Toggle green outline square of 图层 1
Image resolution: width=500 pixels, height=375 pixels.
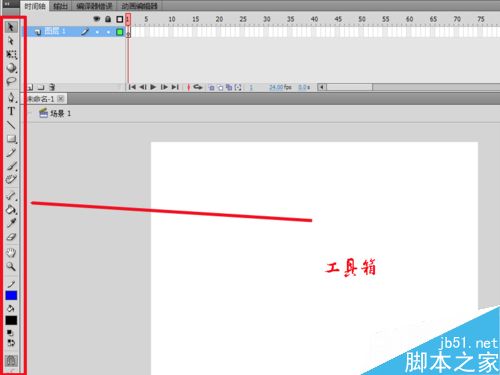(x=120, y=32)
